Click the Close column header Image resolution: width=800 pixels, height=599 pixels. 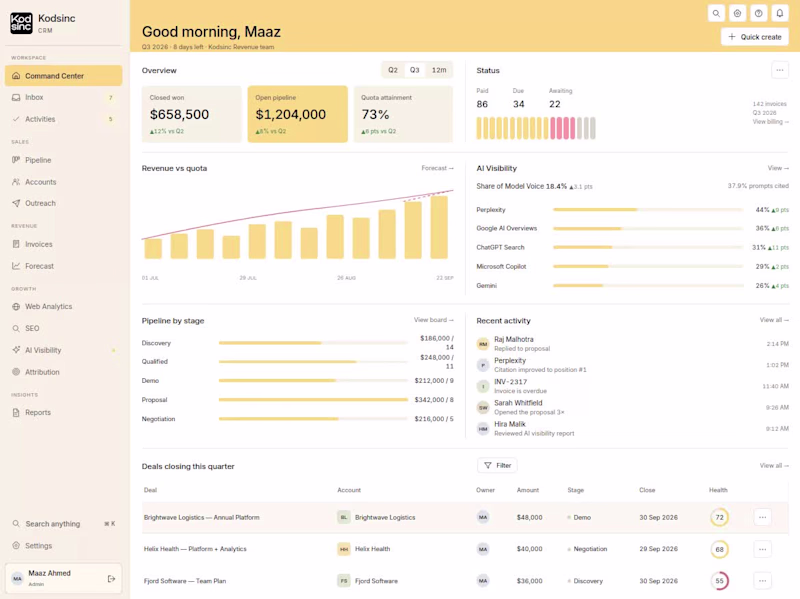(x=647, y=490)
